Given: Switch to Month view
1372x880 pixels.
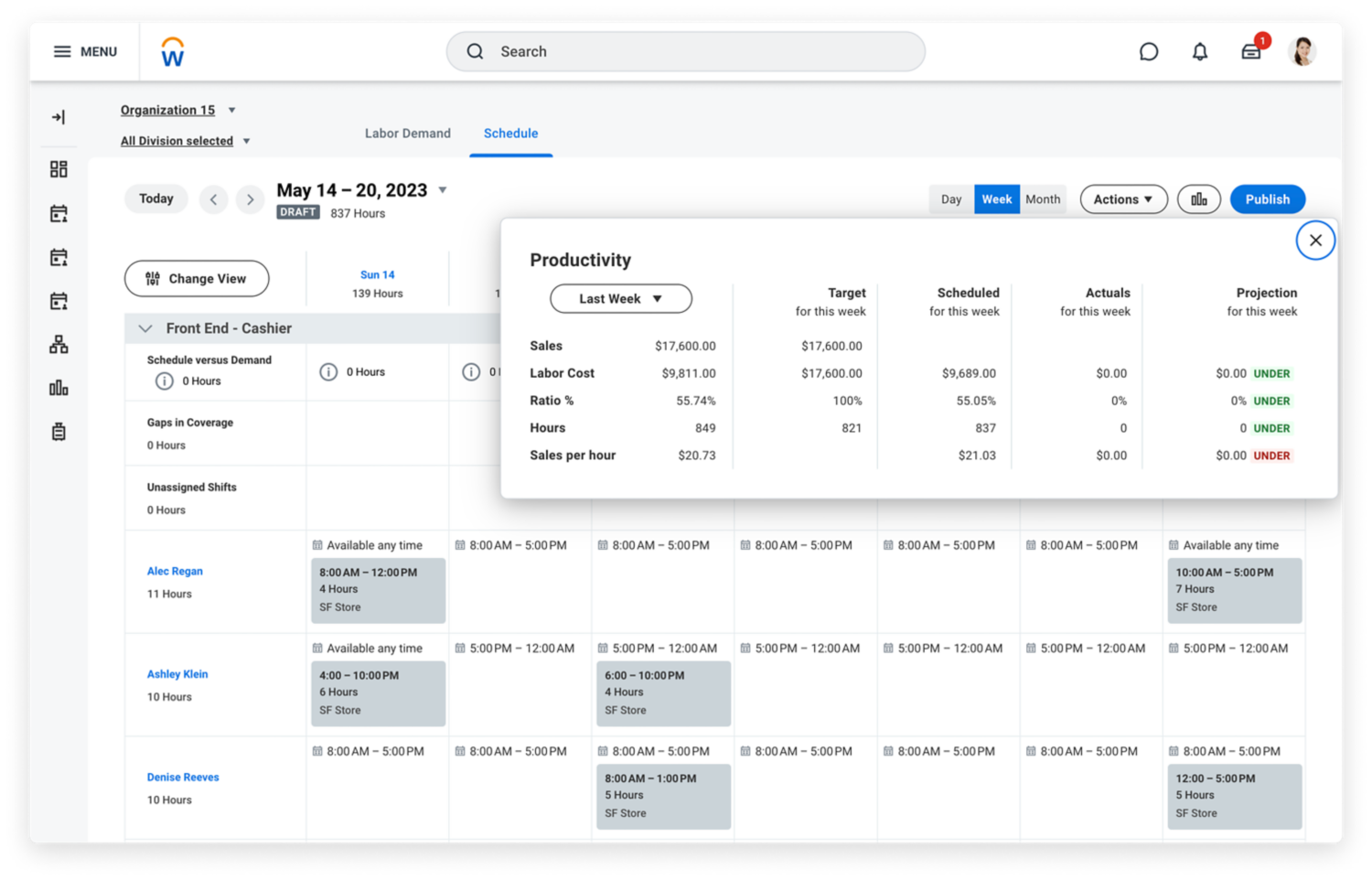Looking at the screenshot, I should click(1043, 199).
